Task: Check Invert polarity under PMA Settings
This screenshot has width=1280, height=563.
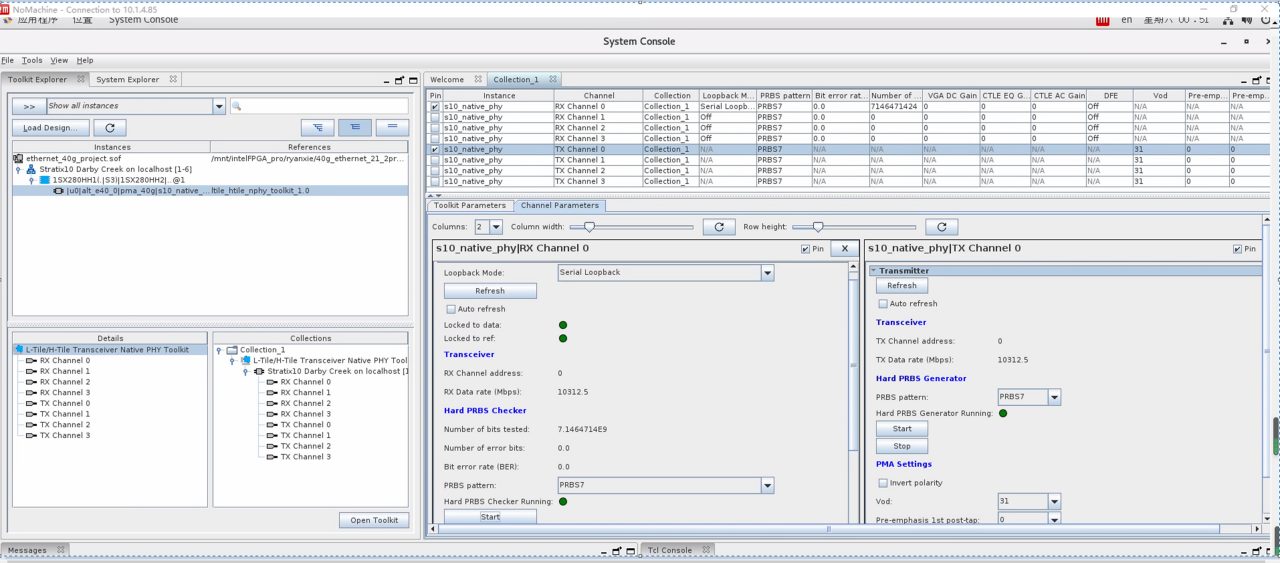Action: (x=883, y=483)
